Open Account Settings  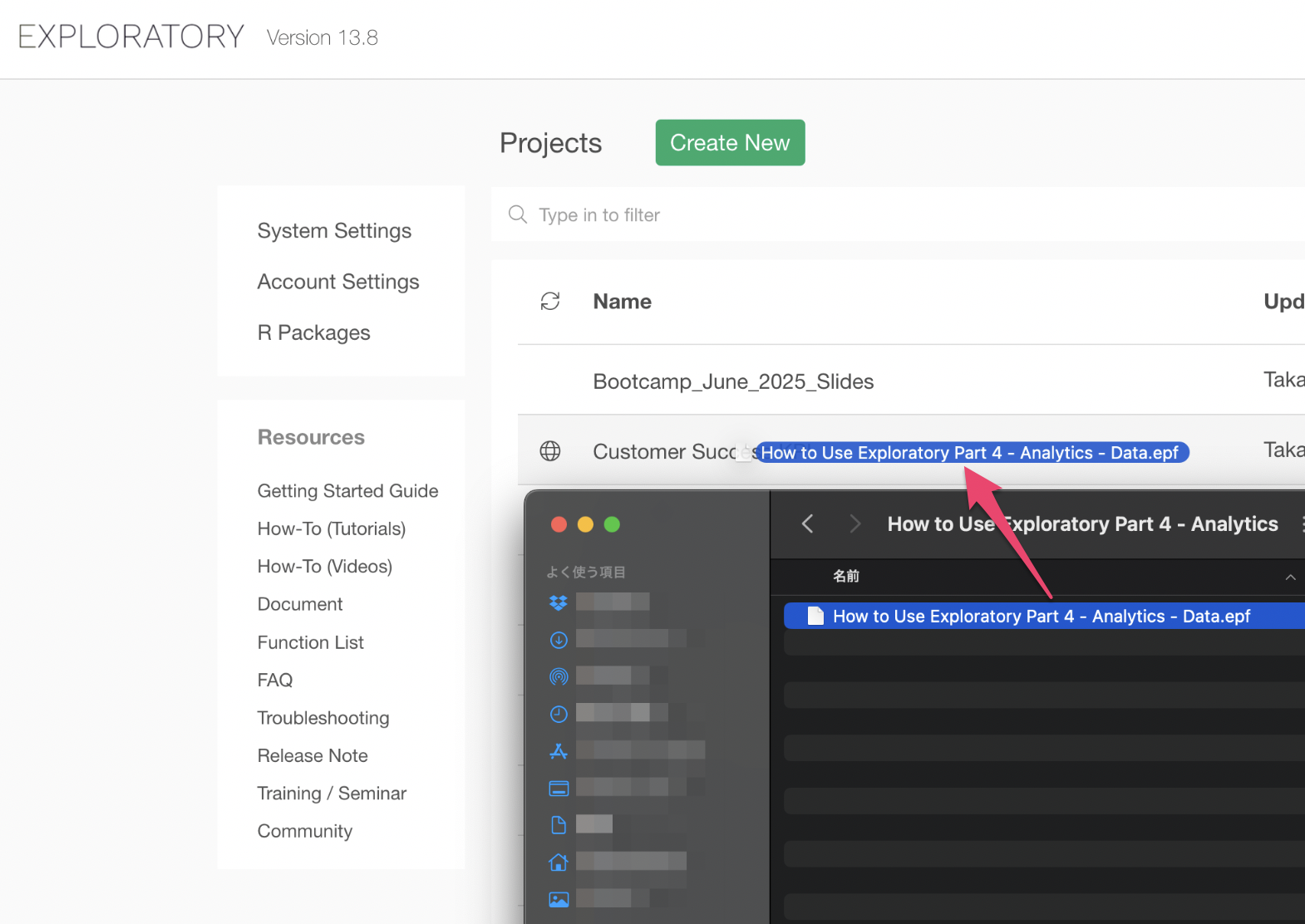click(338, 282)
